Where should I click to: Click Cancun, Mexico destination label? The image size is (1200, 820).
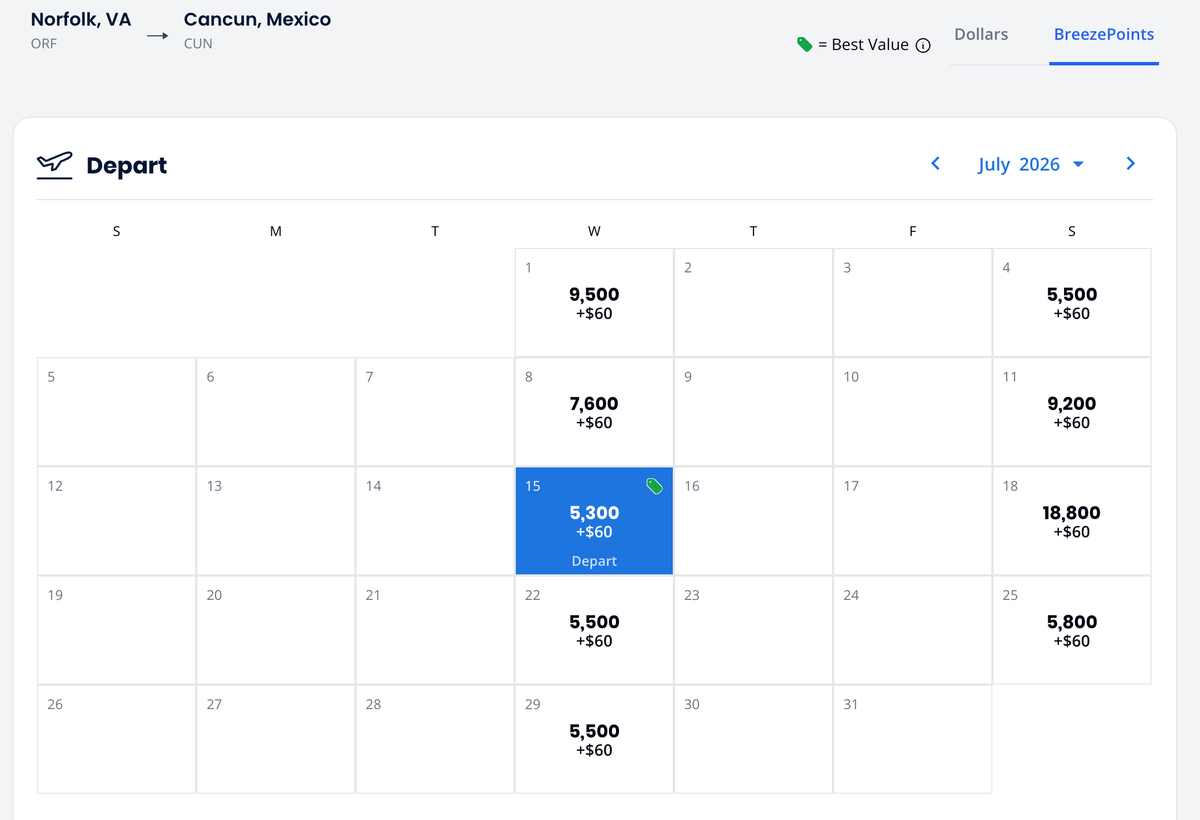pos(256,19)
